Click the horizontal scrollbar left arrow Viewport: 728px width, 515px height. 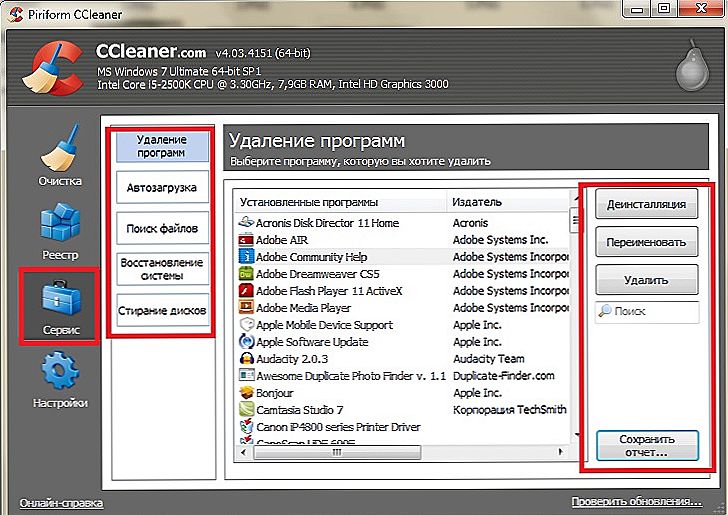[x=244, y=452]
